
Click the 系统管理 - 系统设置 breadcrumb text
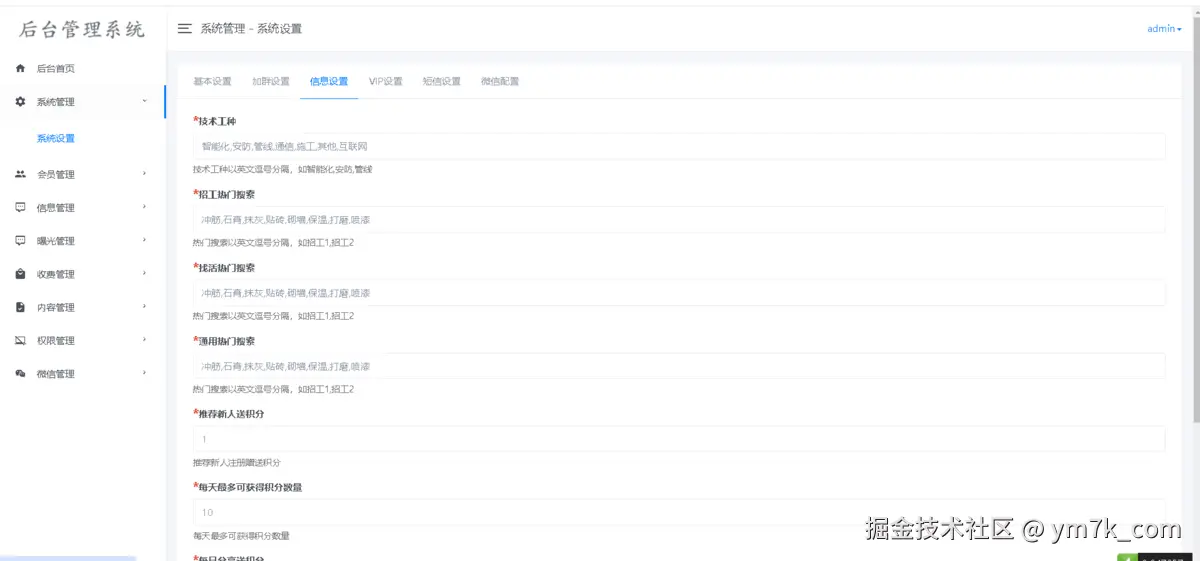pos(251,29)
